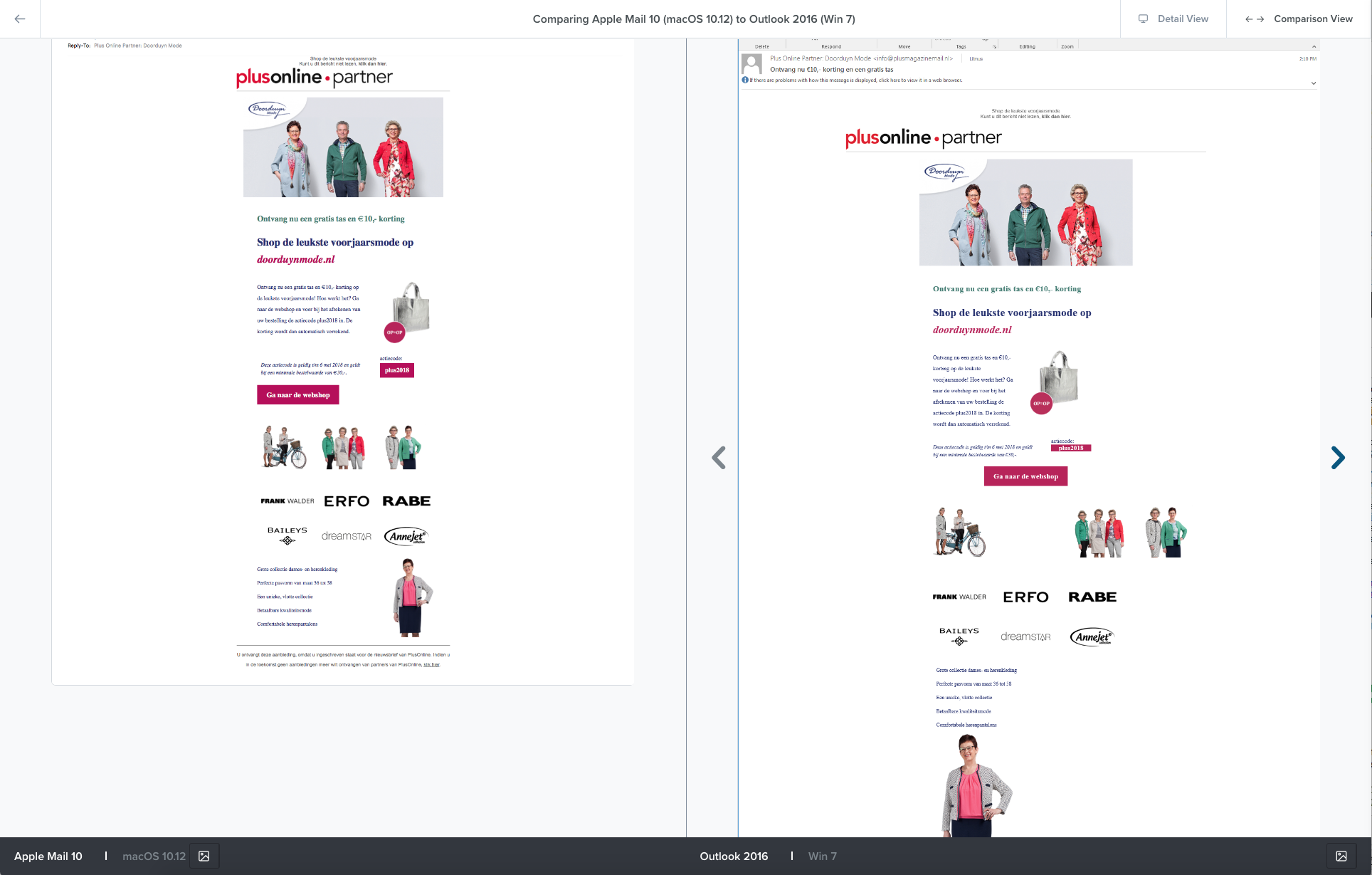
Task: Click Ontvang nu een gratis tas heading in Apple Mail
Action: (331, 219)
